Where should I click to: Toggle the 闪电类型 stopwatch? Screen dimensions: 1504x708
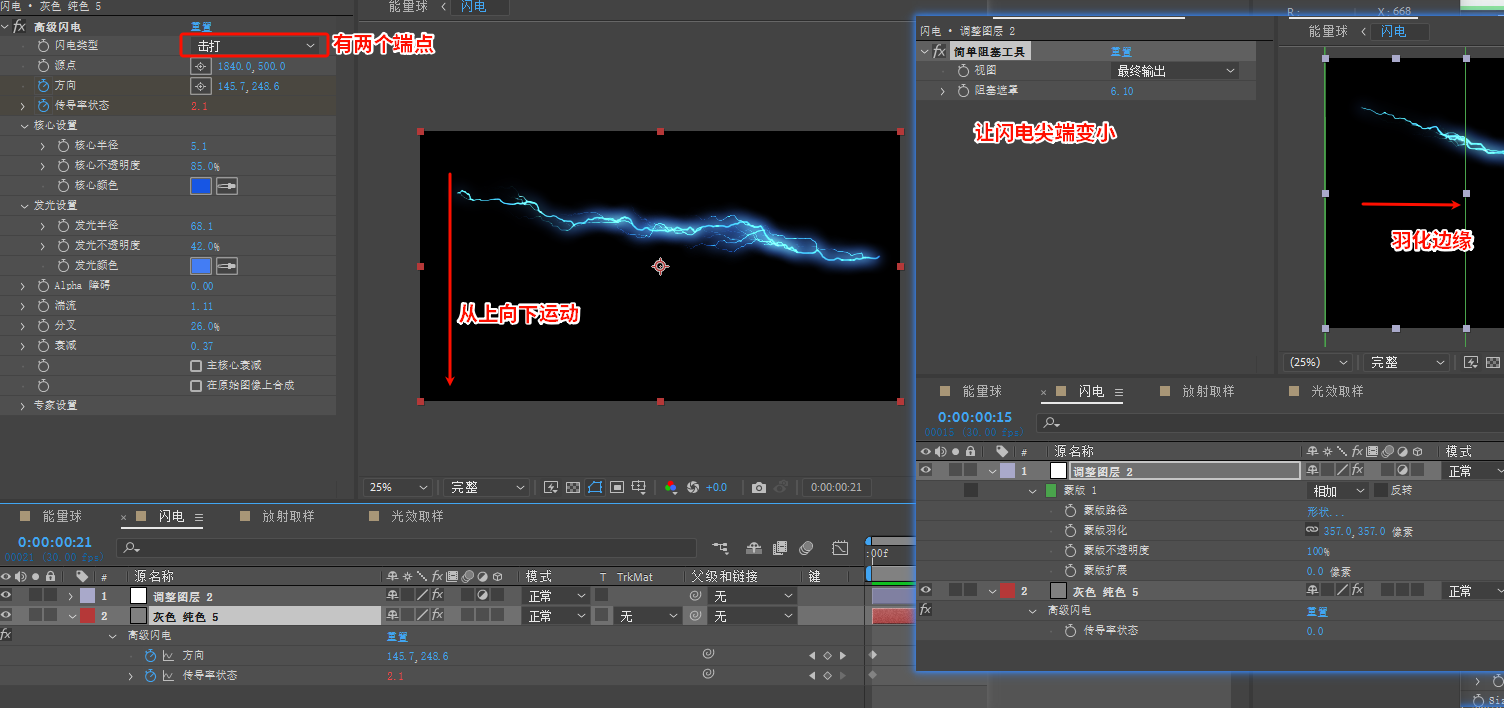pyautogui.click(x=43, y=45)
